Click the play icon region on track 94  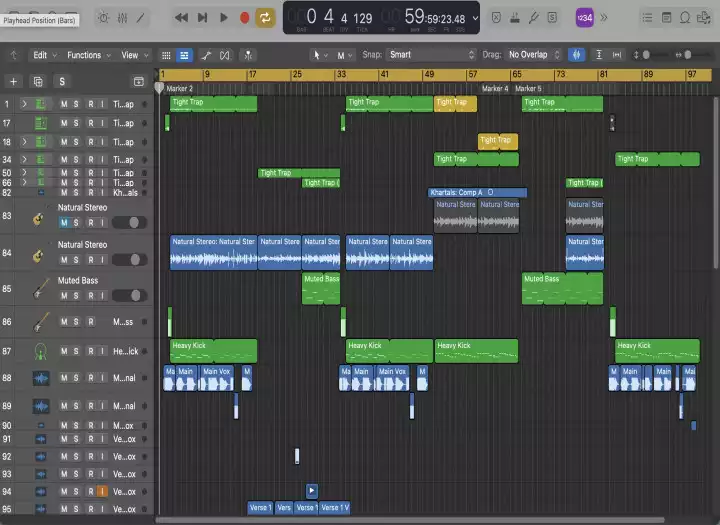312,491
